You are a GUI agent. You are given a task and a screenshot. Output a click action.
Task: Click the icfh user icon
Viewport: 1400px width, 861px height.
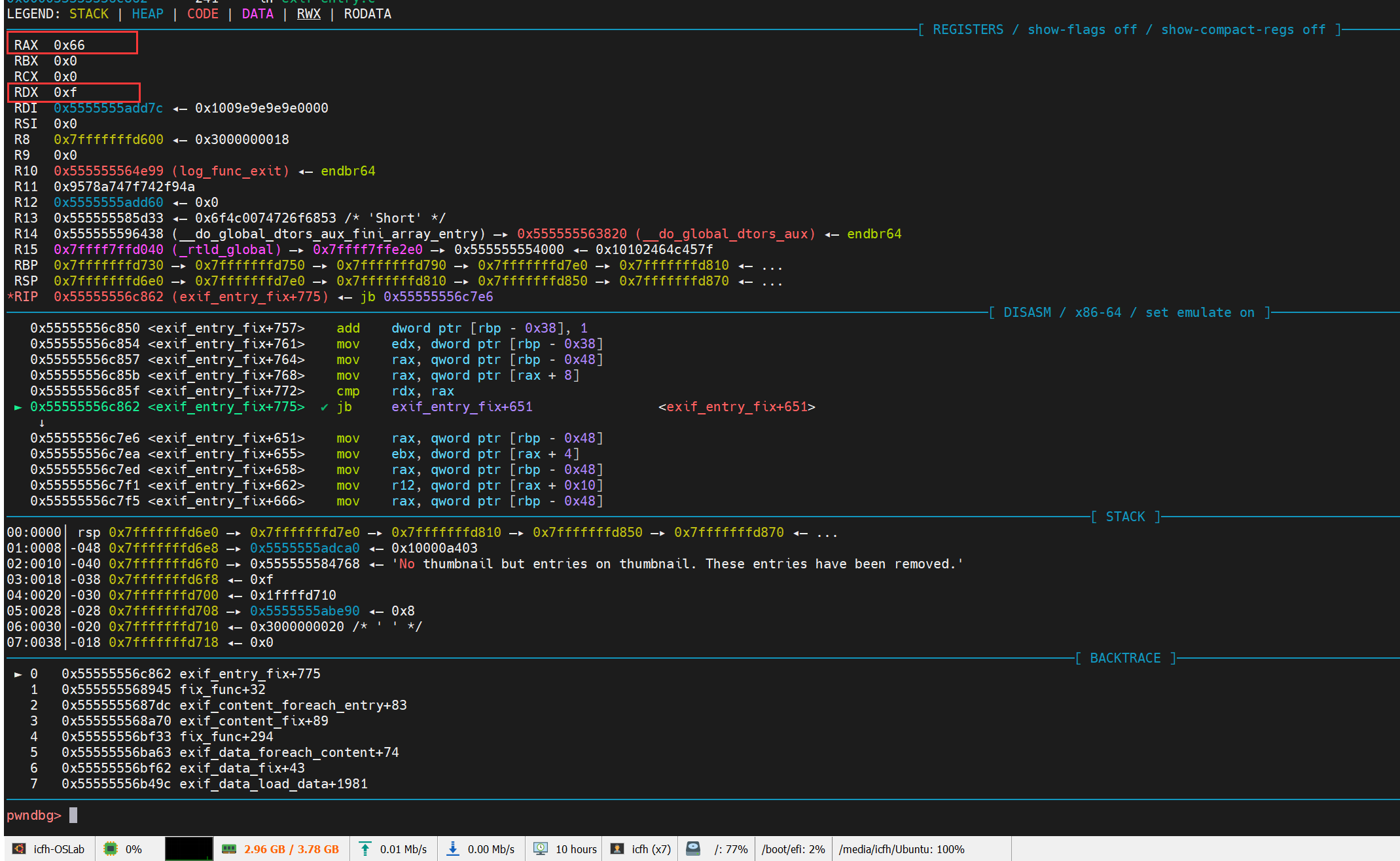pos(617,849)
